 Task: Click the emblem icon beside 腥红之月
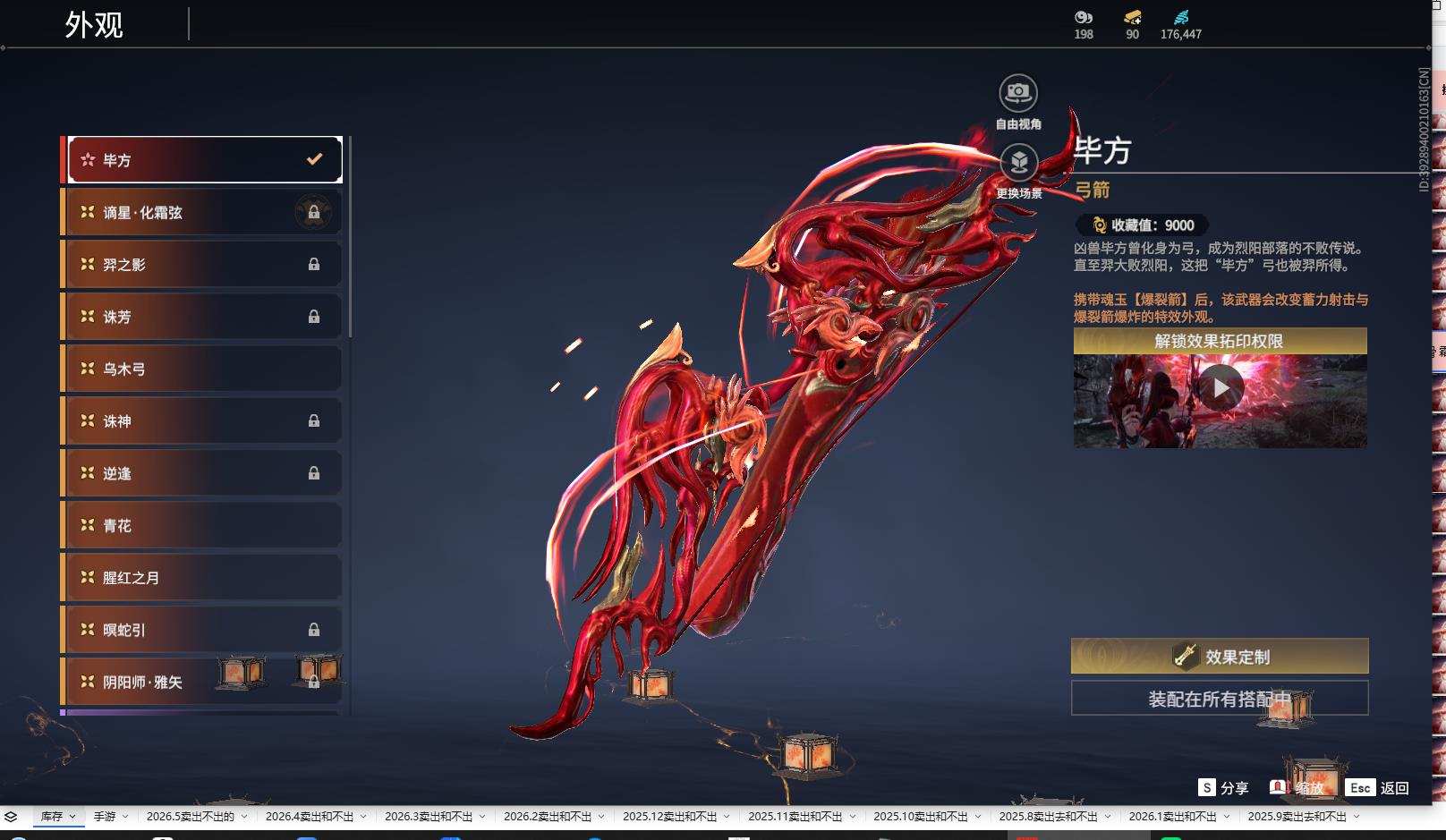pos(88,577)
